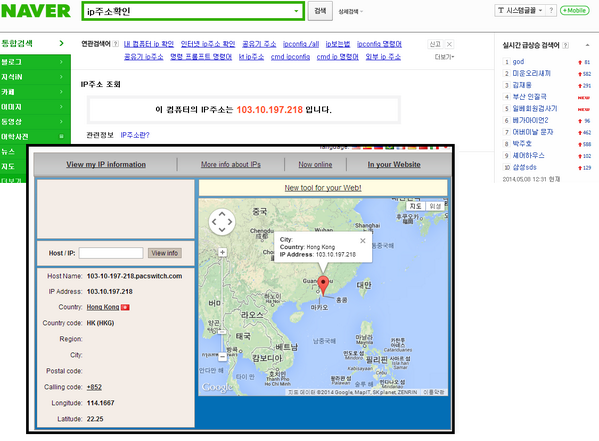Open the 내 컴퓨터 ip 확인 related search link
599x441 pixels.
[x=149, y=44]
